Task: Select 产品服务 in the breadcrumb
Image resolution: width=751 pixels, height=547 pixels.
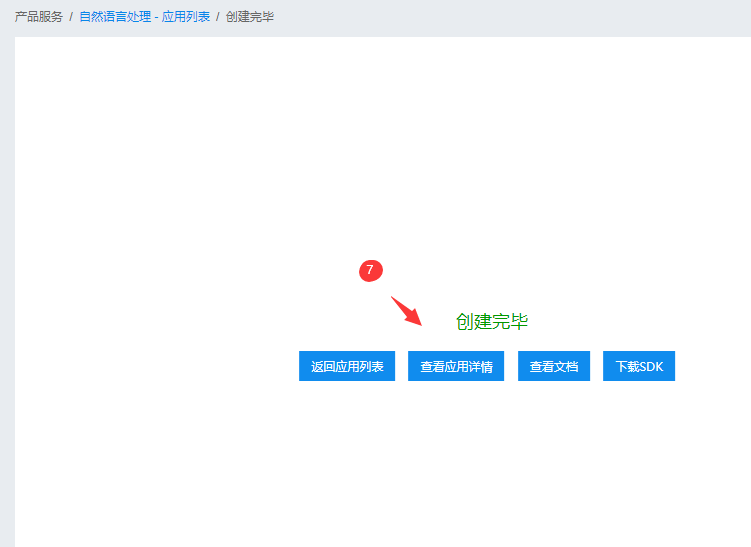Action: click(38, 17)
